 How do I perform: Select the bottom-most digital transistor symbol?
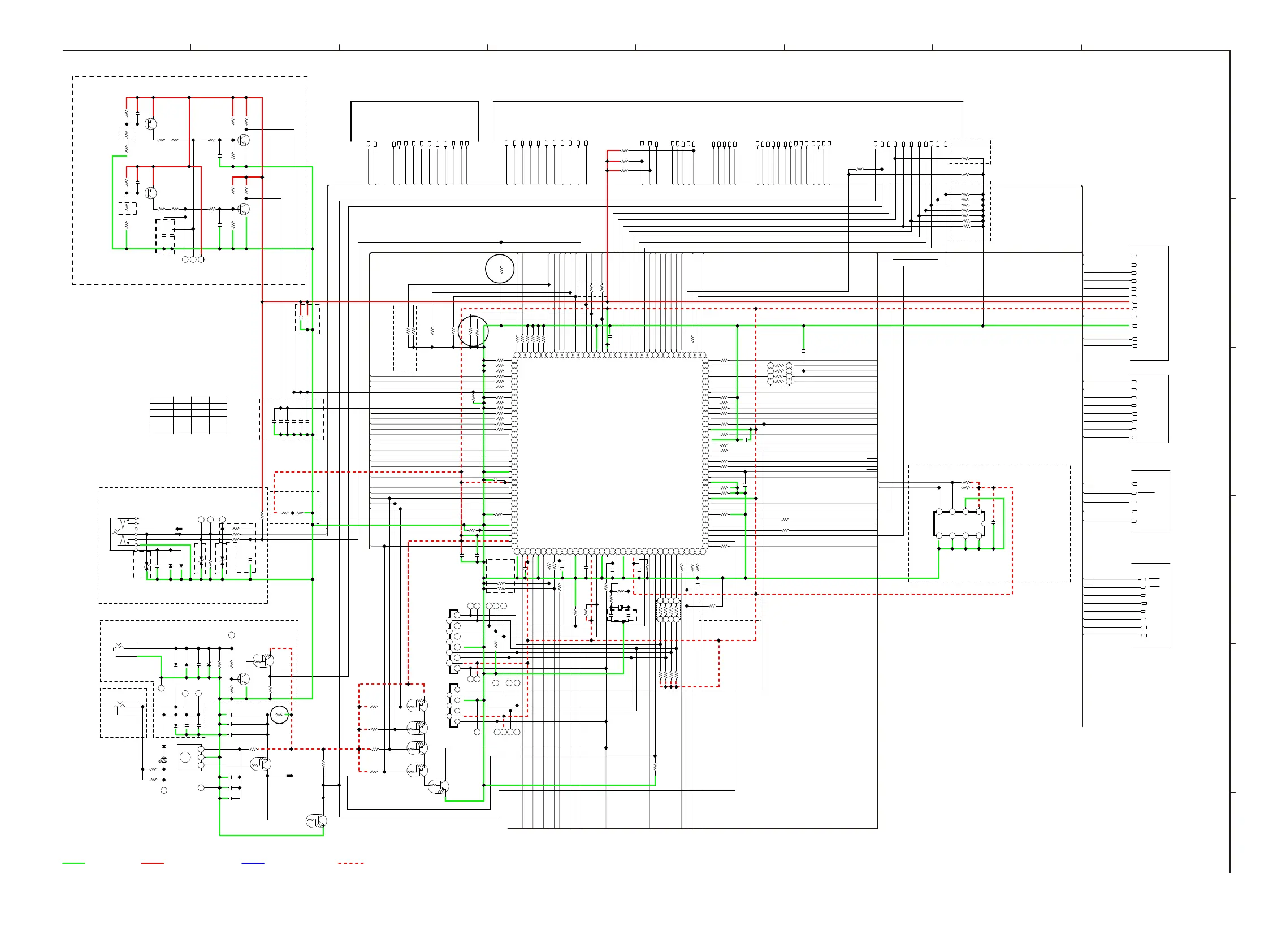tap(317, 821)
